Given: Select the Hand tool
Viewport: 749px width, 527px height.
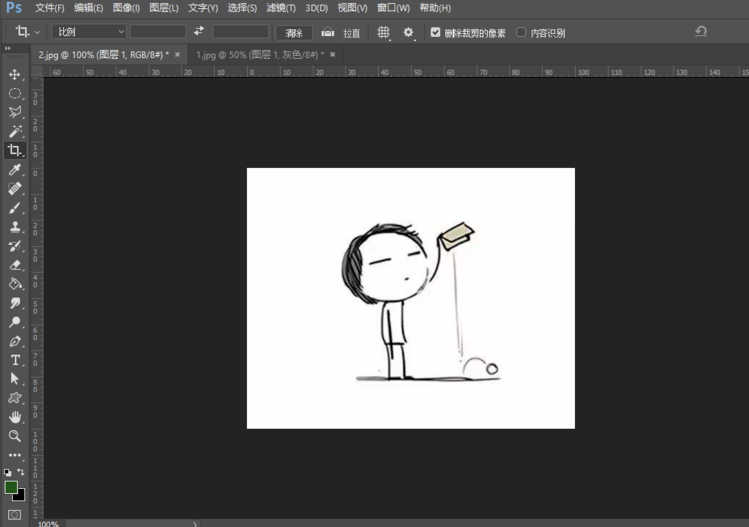Looking at the screenshot, I should click(15, 417).
